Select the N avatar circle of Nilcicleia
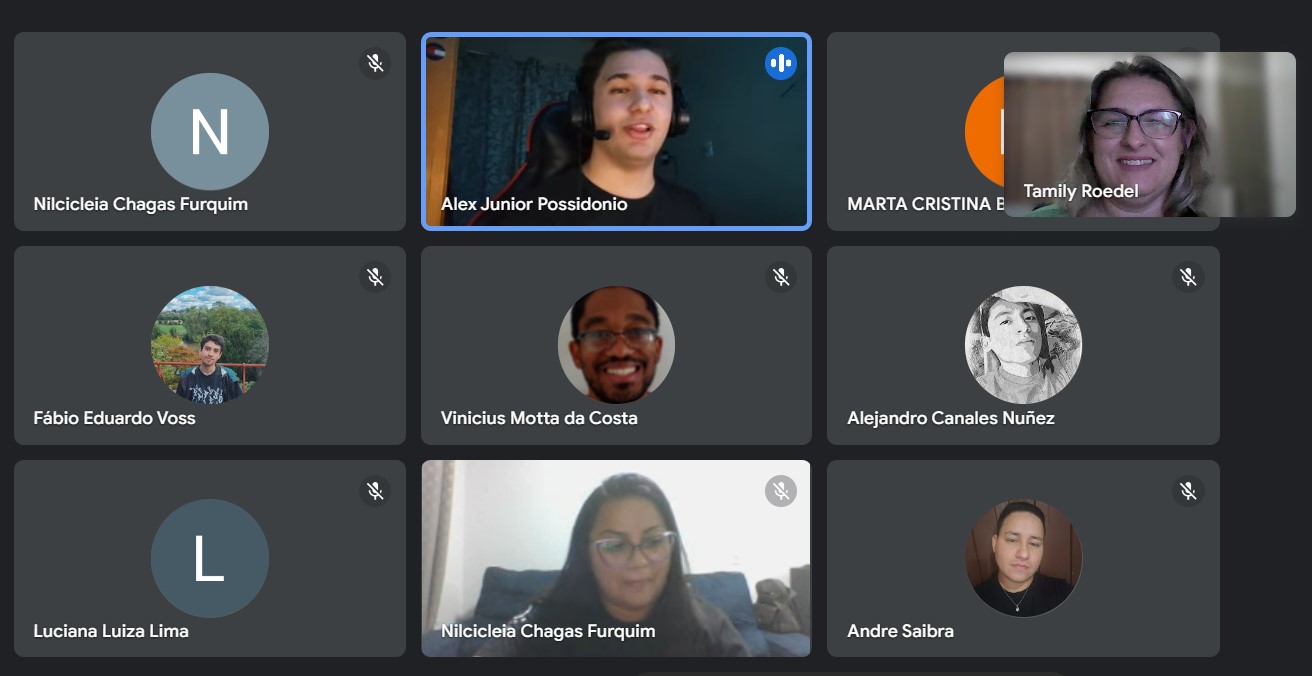Screen dimensions: 1312x676 coord(210,132)
